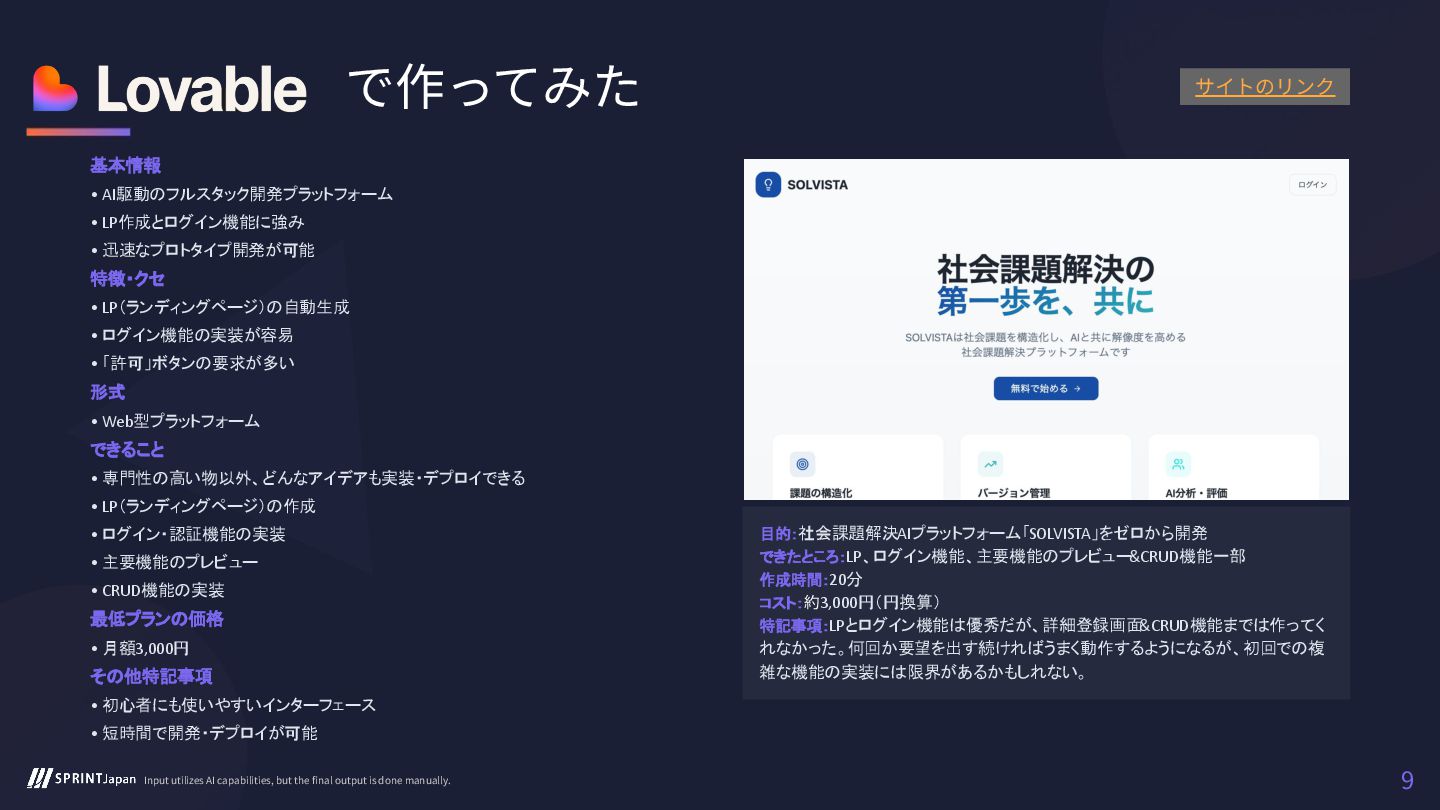Click the ログイン button in SOLVISTA preview
This screenshot has width=1440, height=810.
click(x=1312, y=184)
